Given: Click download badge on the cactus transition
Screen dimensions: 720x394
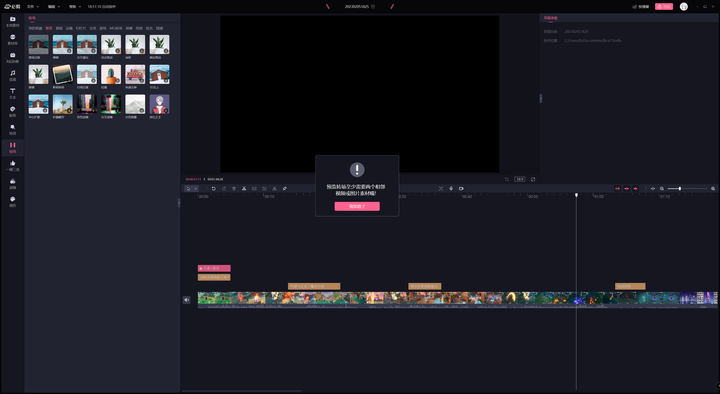Looking at the screenshot, I should 118,80.
